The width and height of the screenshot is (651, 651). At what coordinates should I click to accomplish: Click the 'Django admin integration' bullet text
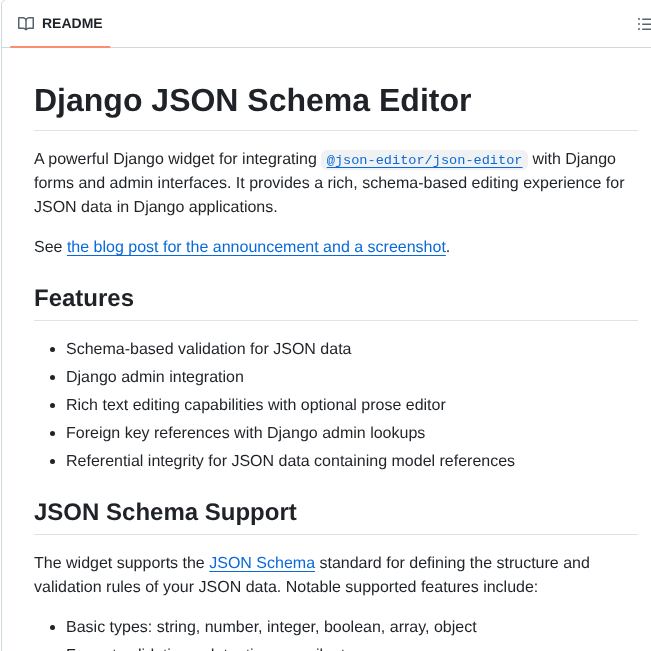click(155, 377)
